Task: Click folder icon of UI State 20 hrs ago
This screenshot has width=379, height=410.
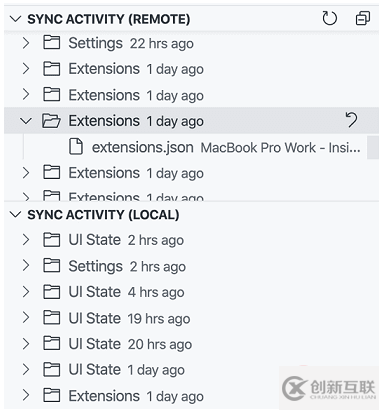Action: [52, 344]
